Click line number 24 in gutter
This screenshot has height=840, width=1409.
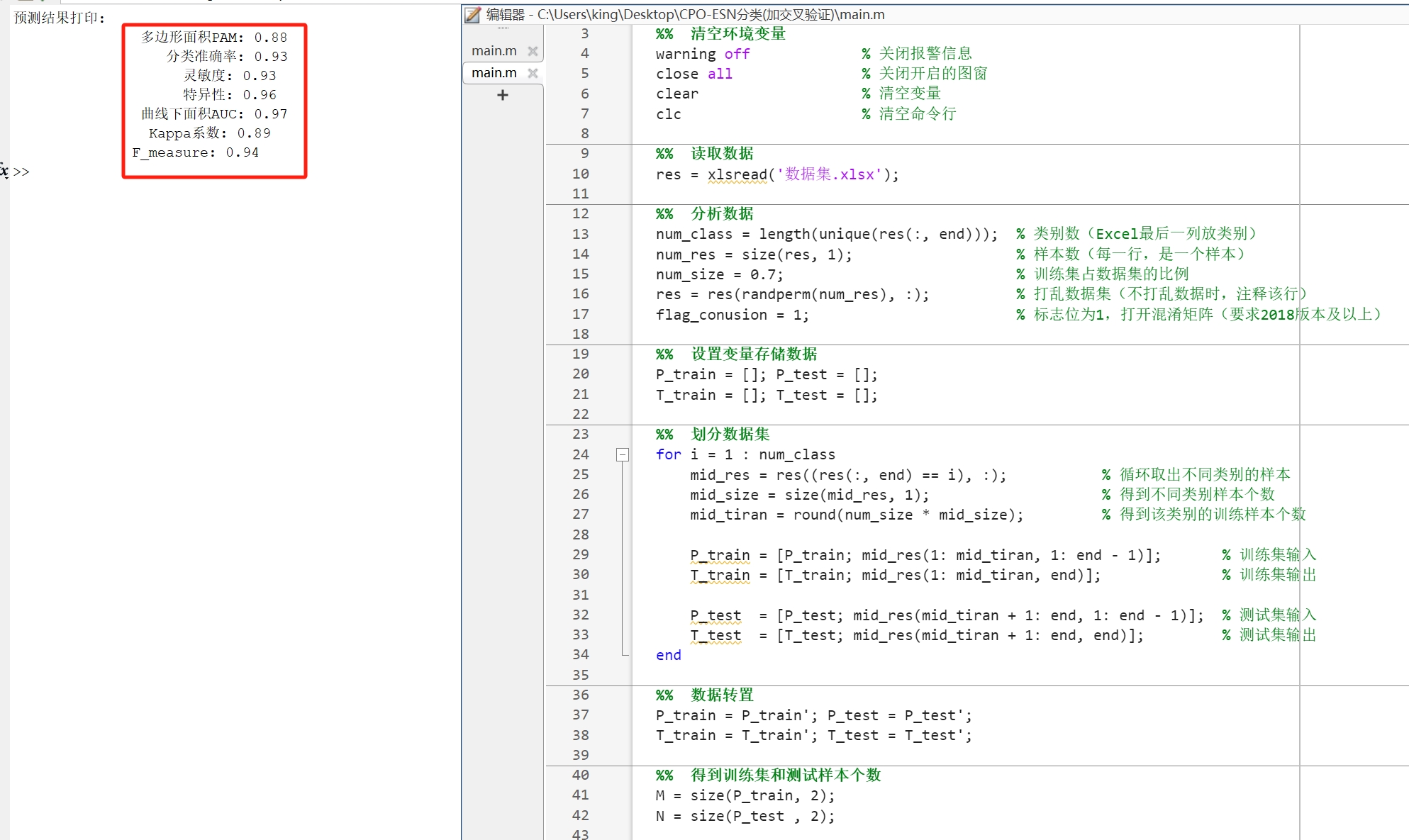[581, 454]
